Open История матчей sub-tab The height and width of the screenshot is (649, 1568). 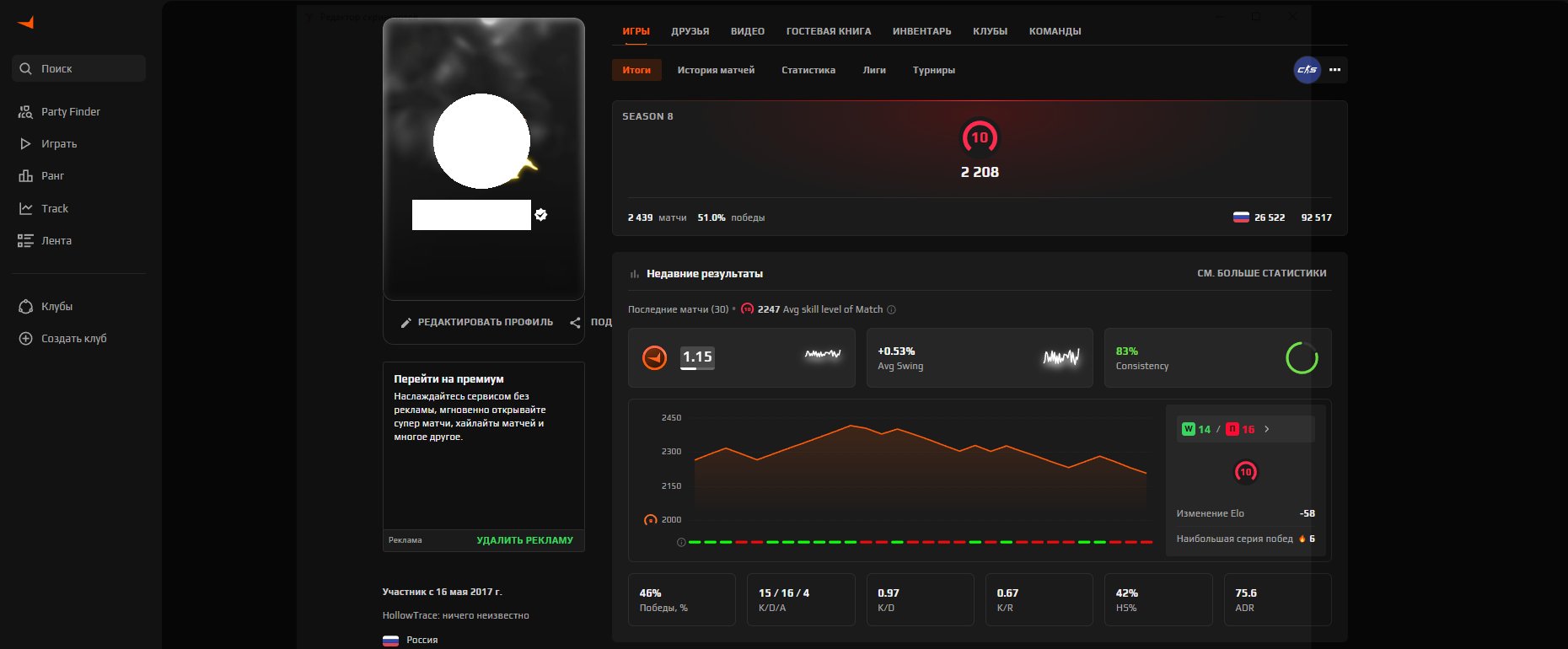point(716,70)
